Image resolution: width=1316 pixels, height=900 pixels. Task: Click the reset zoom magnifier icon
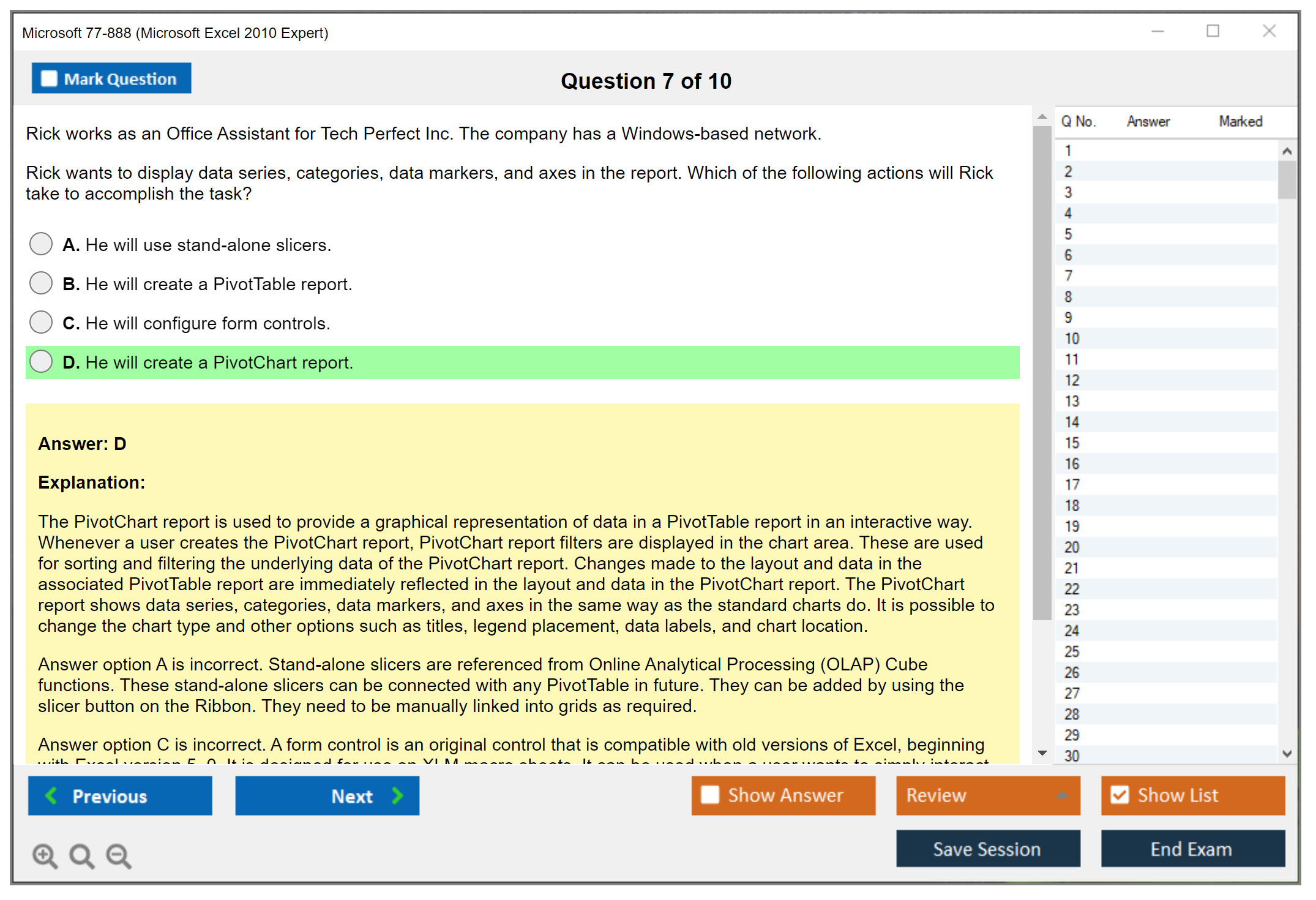(81, 855)
